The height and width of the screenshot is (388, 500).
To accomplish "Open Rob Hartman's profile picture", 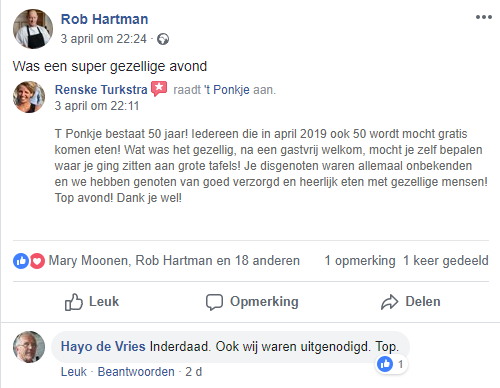I will tap(33, 29).
